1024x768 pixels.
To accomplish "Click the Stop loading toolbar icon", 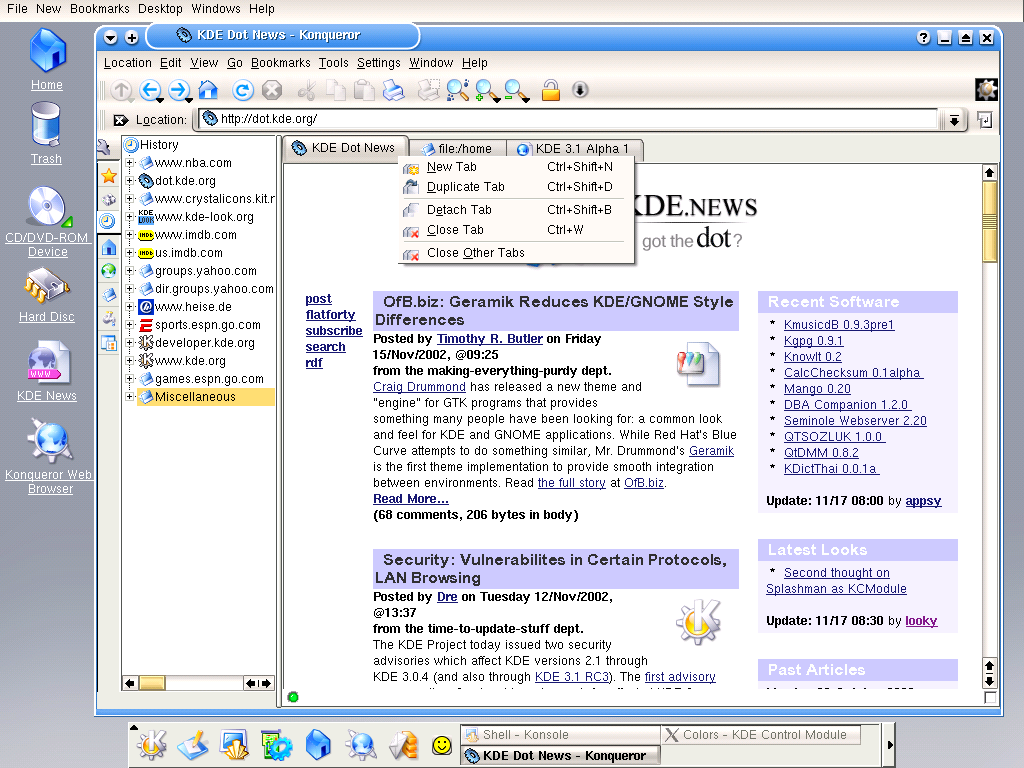I will click(271, 91).
